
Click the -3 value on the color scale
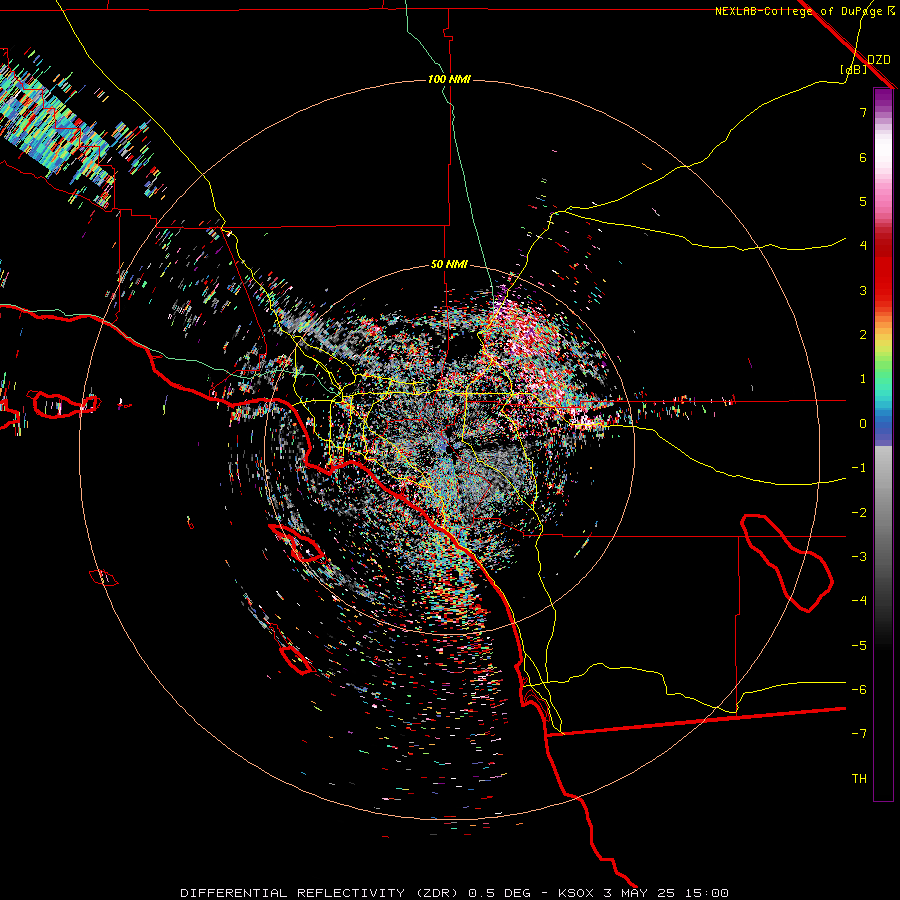[859, 557]
